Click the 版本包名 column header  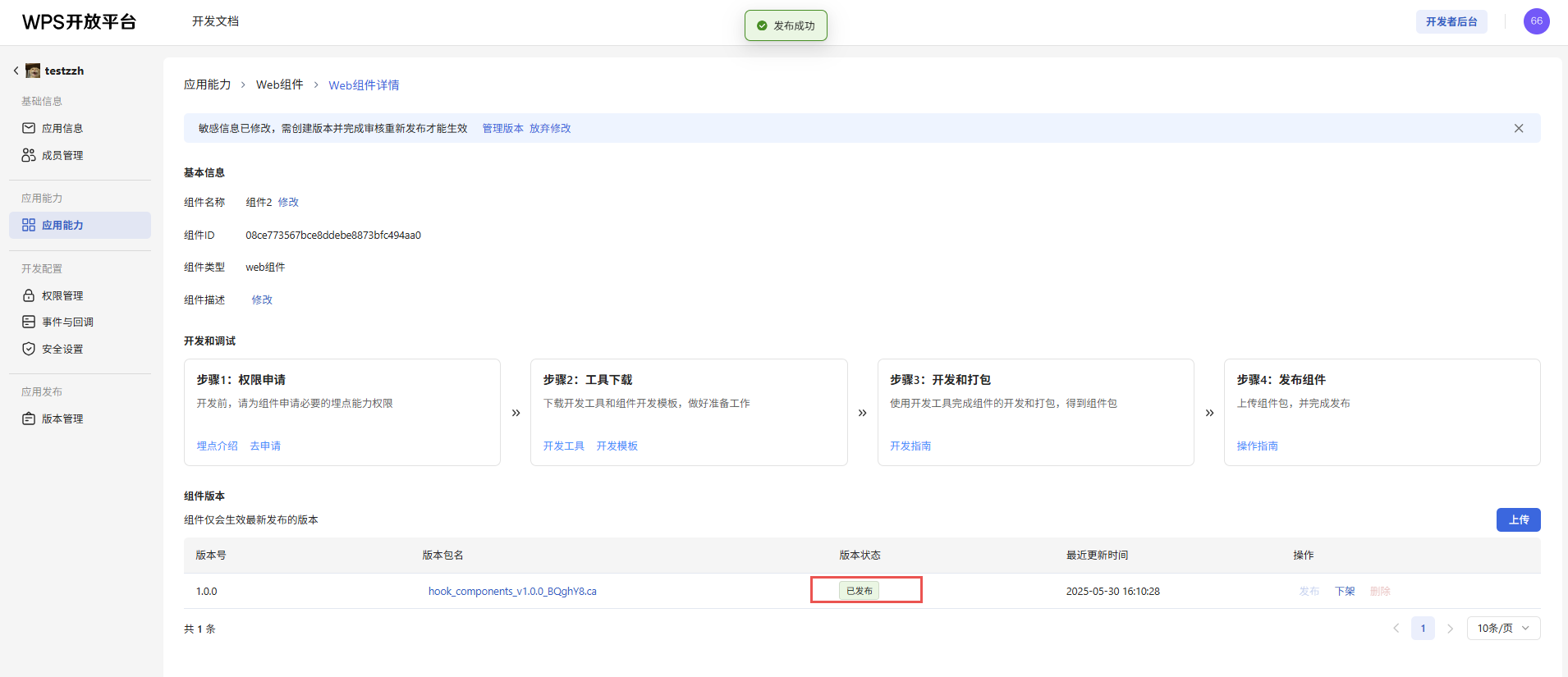click(x=442, y=556)
